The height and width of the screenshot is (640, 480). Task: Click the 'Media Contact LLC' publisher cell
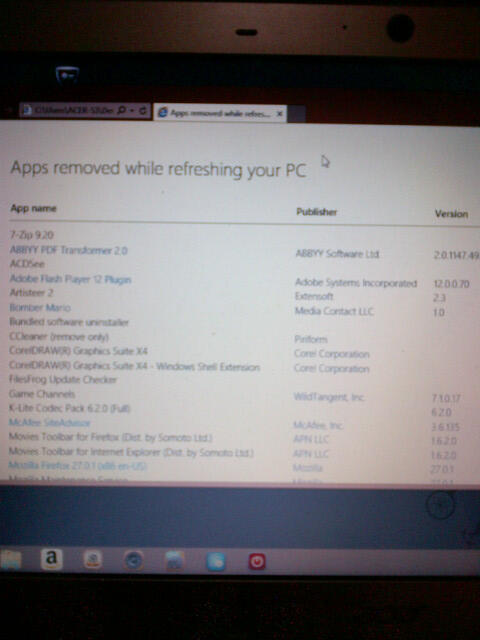coord(334,311)
